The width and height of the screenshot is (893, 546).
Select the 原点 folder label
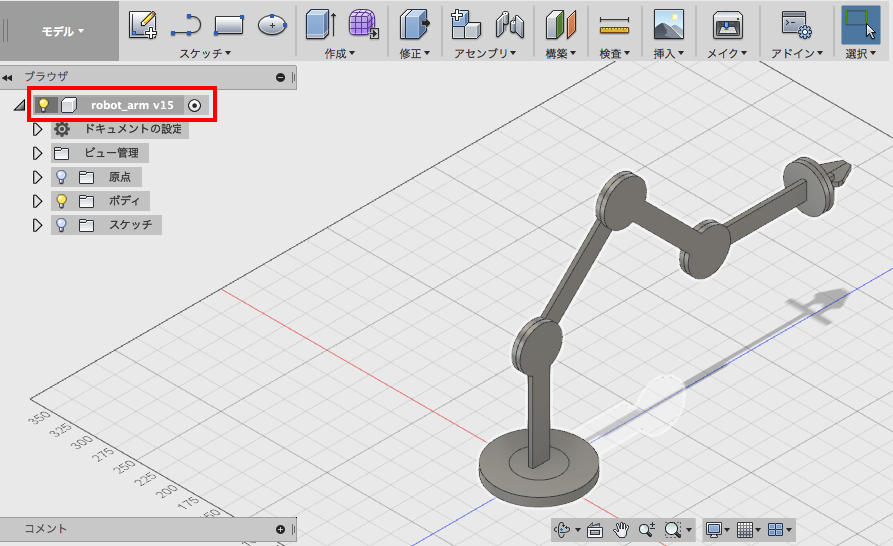coord(120,176)
